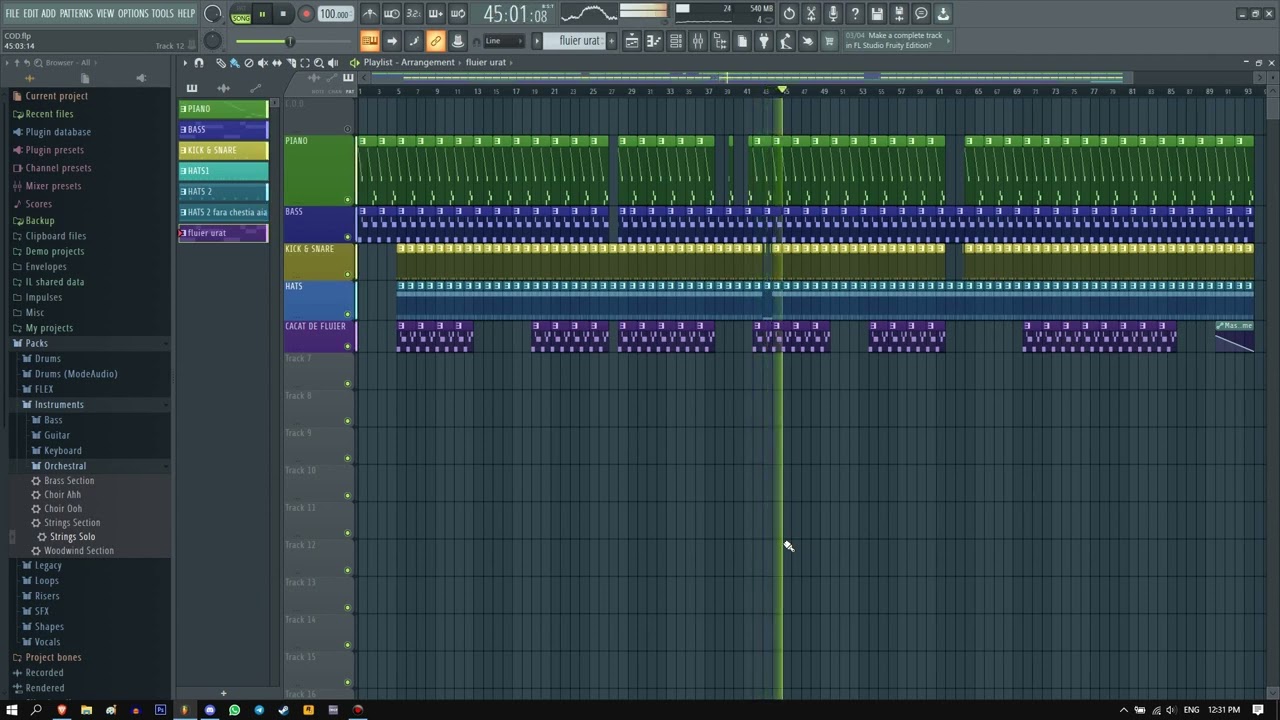Select the Mute tool in playlist toolbar

click(x=263, y=62)
